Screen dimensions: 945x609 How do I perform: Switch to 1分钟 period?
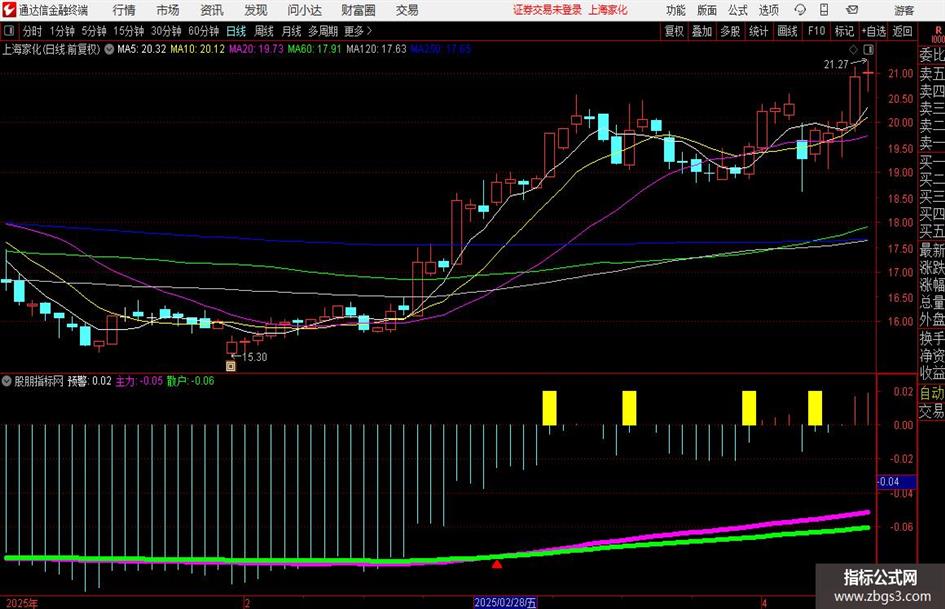[62, 31]
